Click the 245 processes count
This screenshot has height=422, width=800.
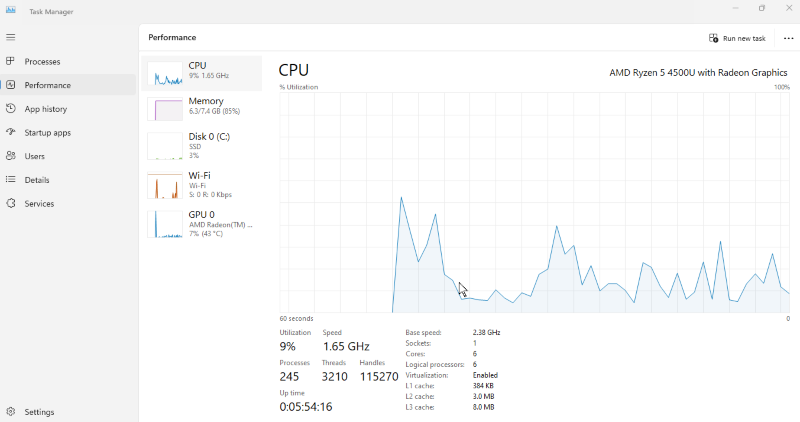pos(289,377)
